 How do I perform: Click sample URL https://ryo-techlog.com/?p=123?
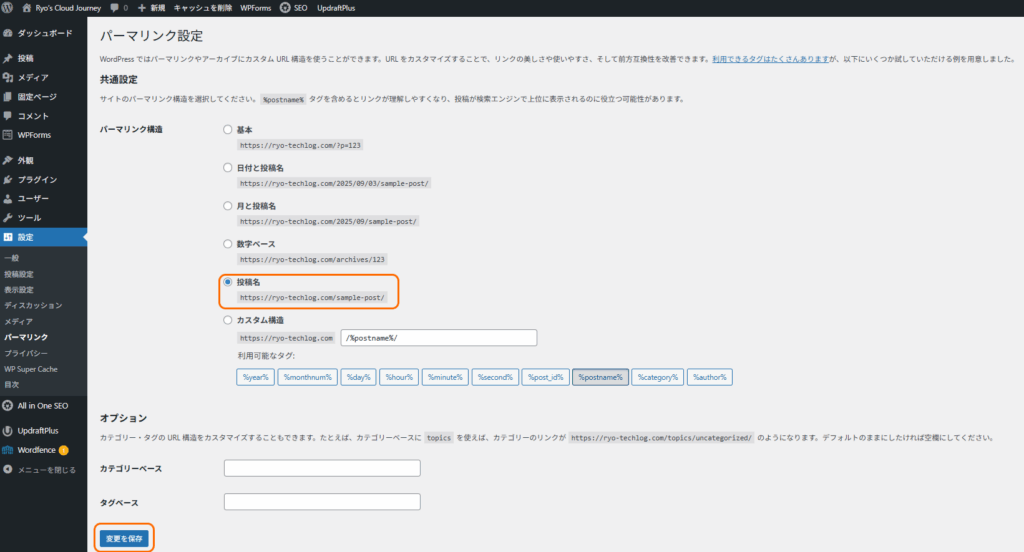pyautogui.click(x=300, y=145)
